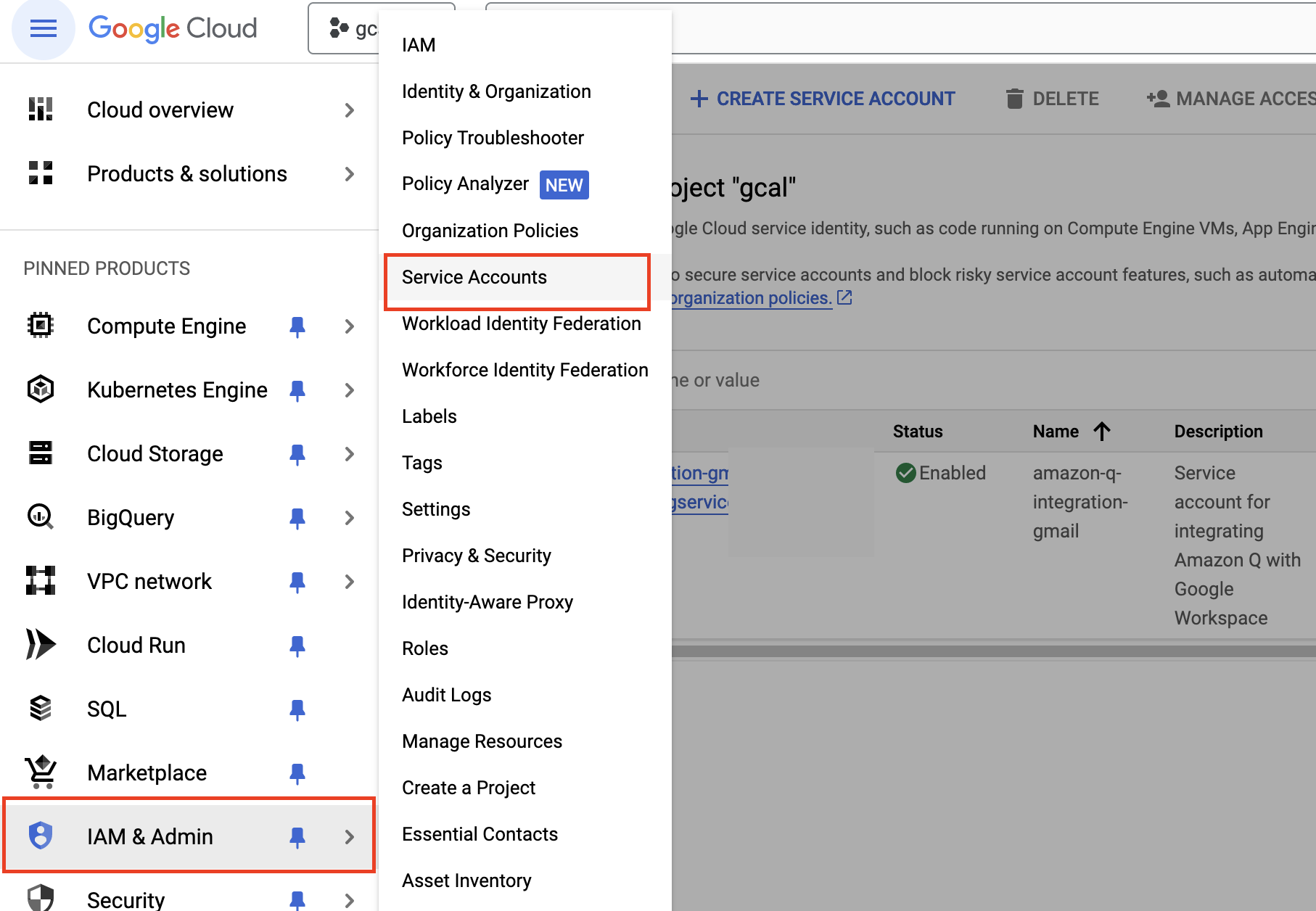The height and width of the screenshot is (911, 1316).
Task: Unpin Compute Engine from pinned products
Action: click(297, 326)
